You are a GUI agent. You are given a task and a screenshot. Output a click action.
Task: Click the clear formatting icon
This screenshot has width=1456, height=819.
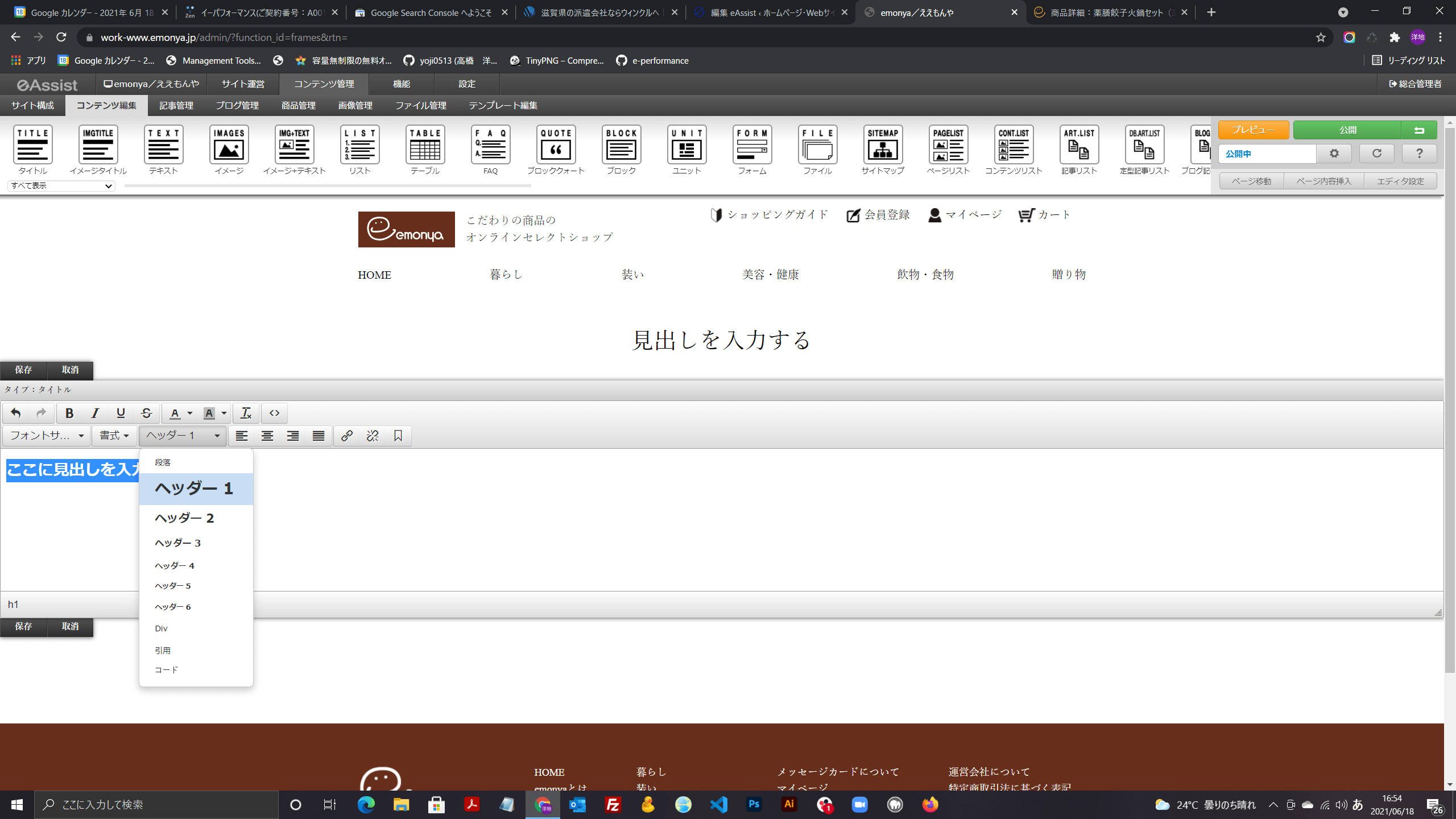pos(246,413)
